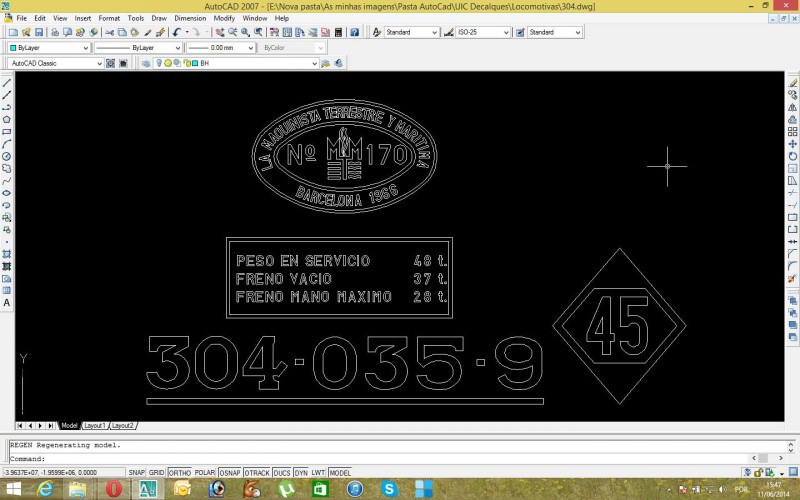Open the Standard text style dropdown
800x500 pixels.
pyautogui.click(x=411, y=32)
